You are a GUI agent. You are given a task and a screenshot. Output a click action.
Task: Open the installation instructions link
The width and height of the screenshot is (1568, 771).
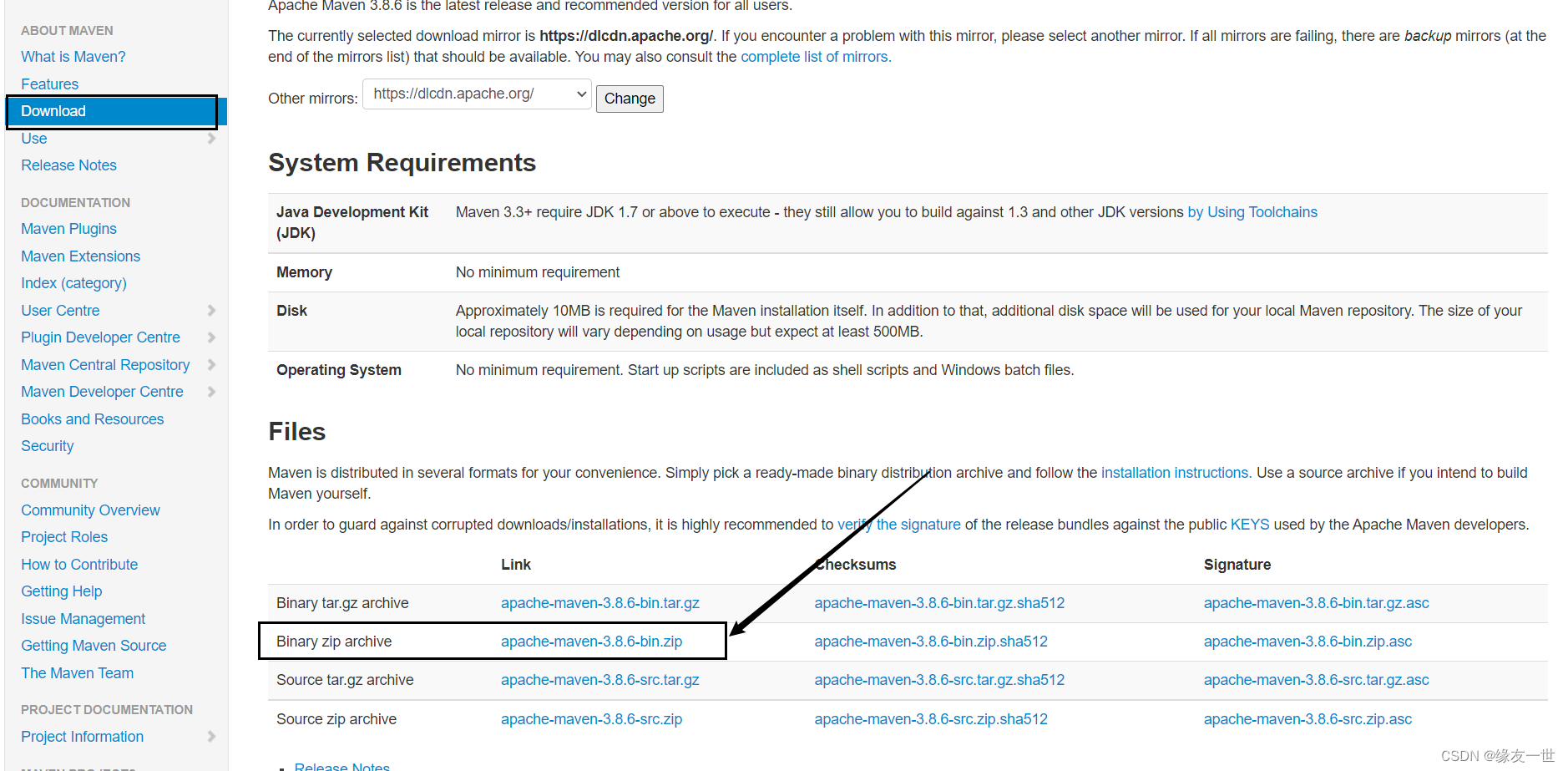coord(1175,473)
